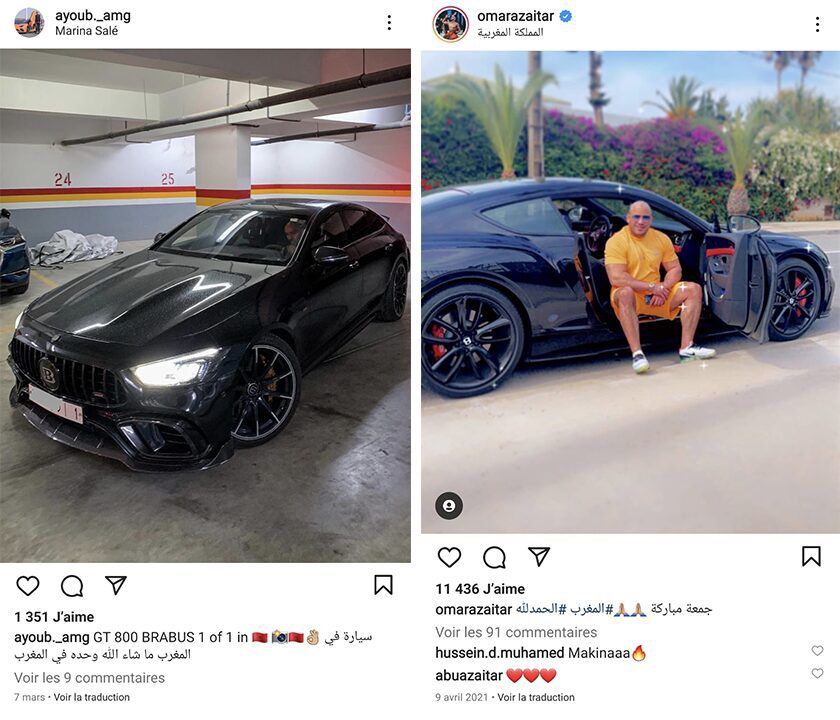Open the Marina Salé location tag
Screen dimensions: 840x720
pyautogui.click(x=86, y=31)
